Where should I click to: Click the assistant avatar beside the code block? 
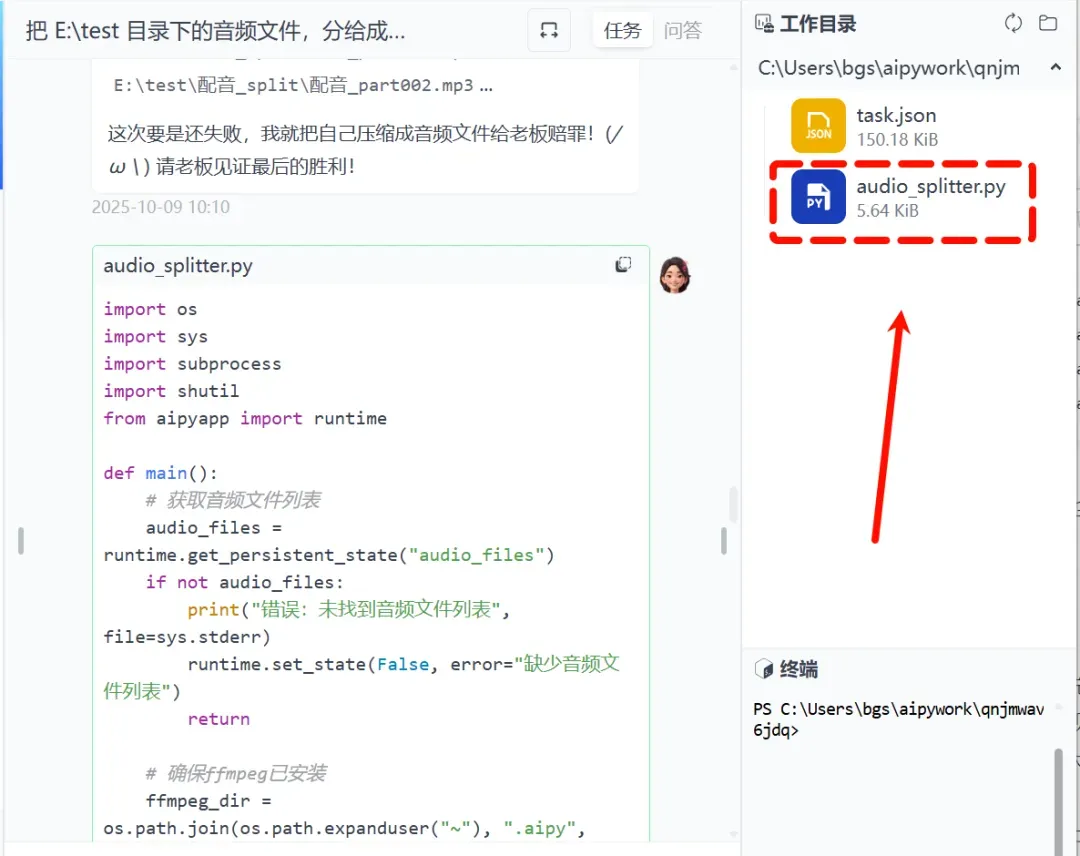pos(674,275)
